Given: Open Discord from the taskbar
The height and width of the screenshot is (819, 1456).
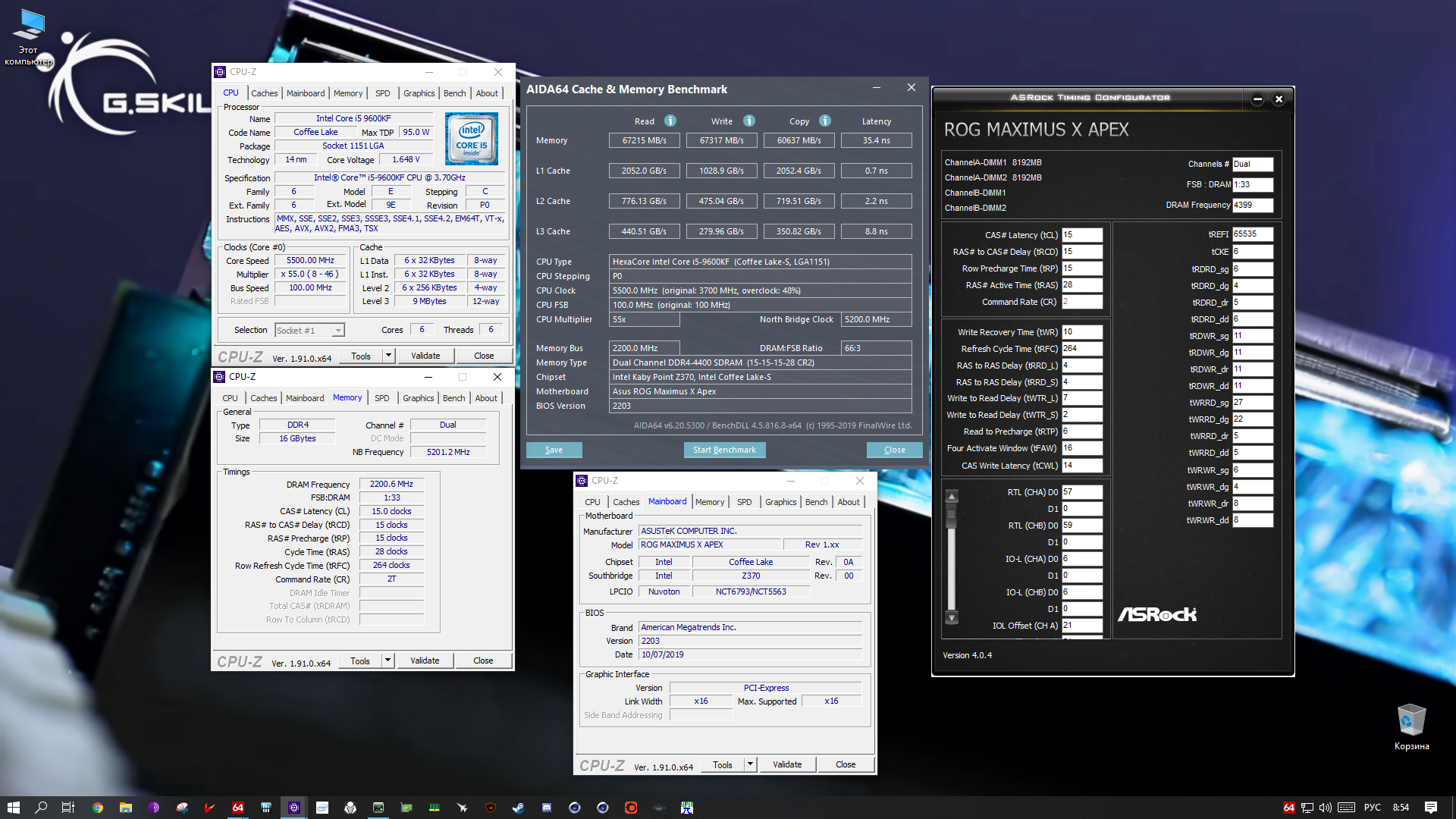Looking at the screenshot, I should point(547,808).
